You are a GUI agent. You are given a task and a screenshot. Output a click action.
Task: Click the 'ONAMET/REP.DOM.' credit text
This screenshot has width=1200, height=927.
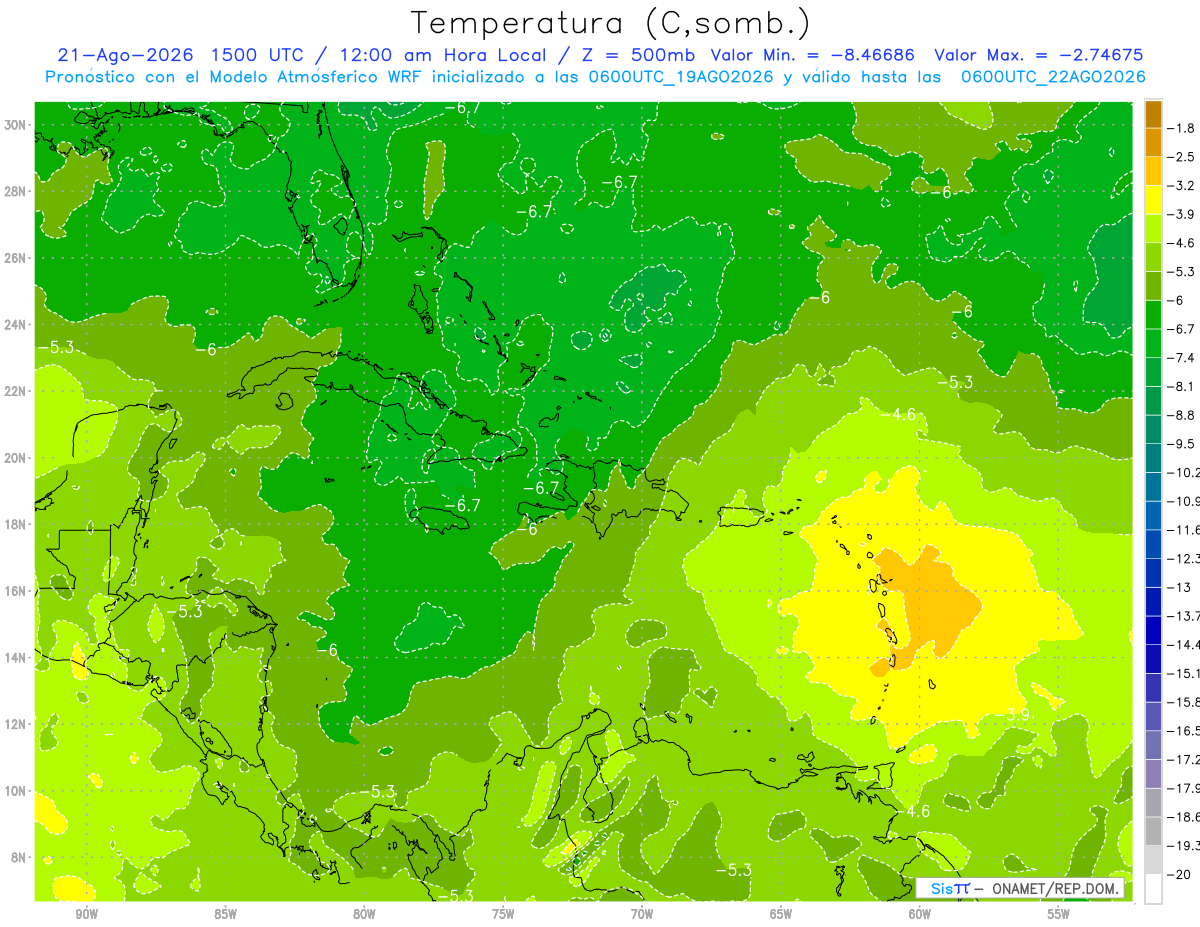(1055, 888)
